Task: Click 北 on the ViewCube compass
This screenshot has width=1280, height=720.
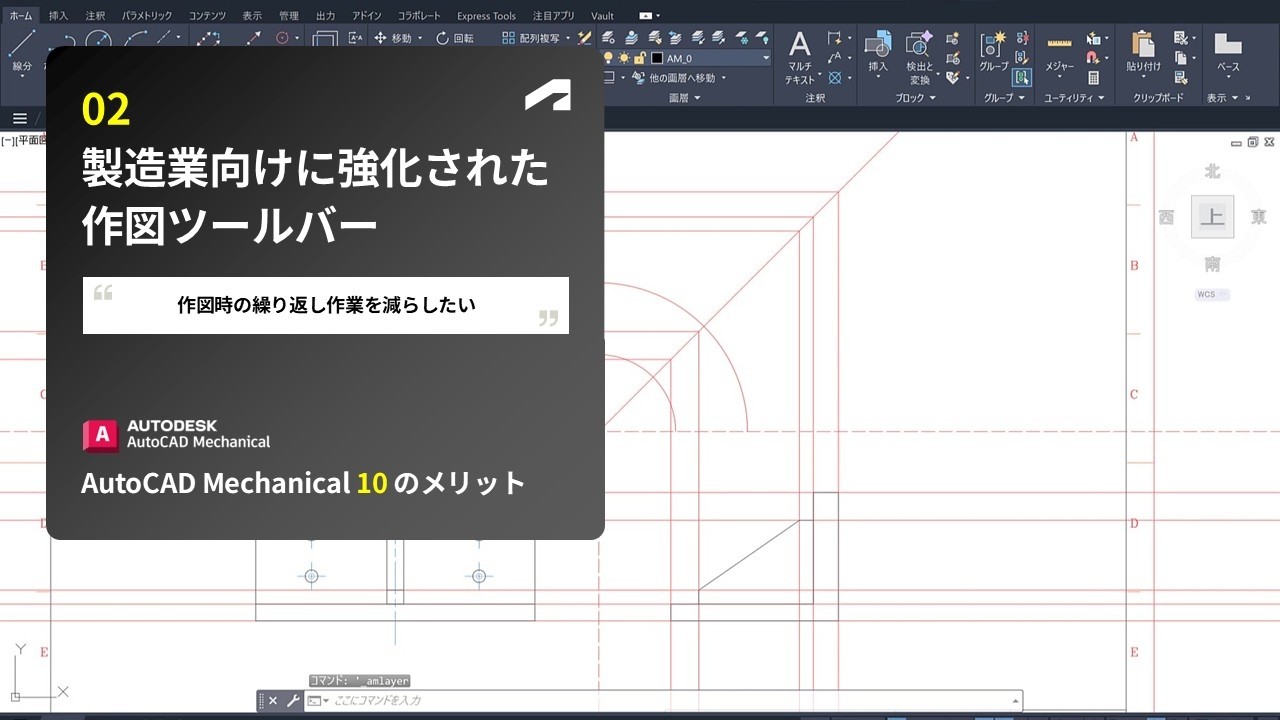Action: tap(1213, 172)
